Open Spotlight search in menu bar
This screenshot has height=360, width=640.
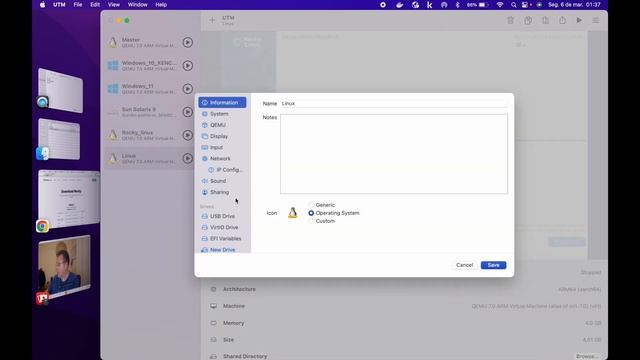tap(513, 5)
